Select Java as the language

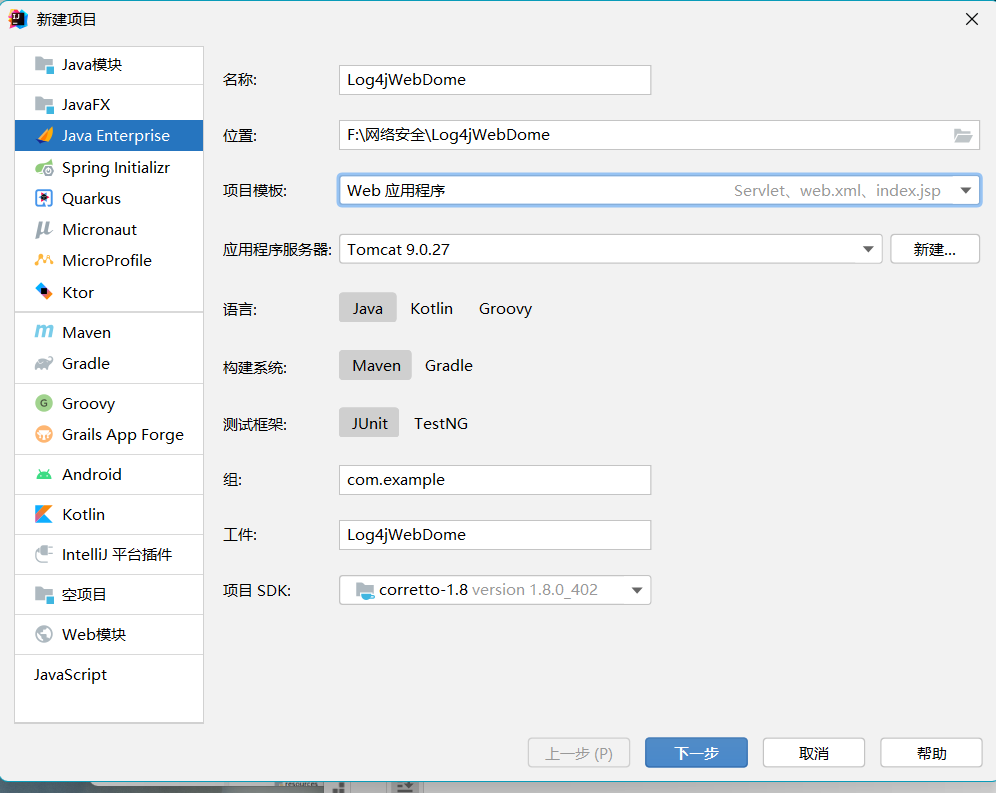368,308
